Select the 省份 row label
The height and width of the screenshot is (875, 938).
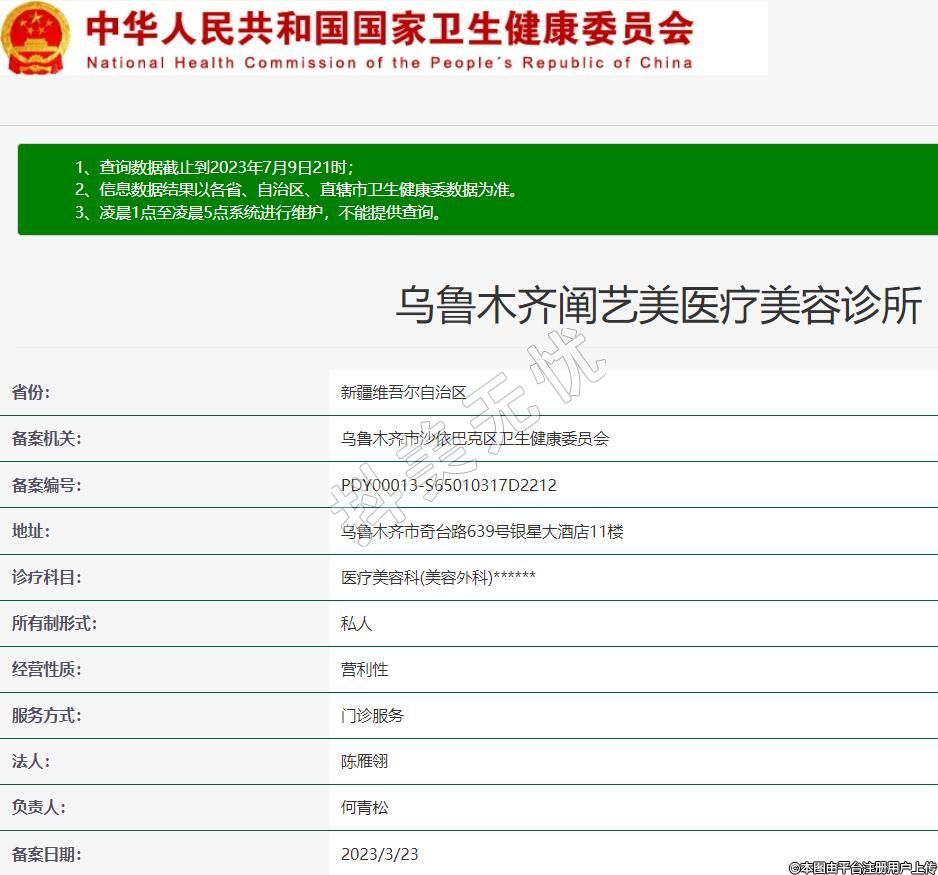click(x=31, y=393)
